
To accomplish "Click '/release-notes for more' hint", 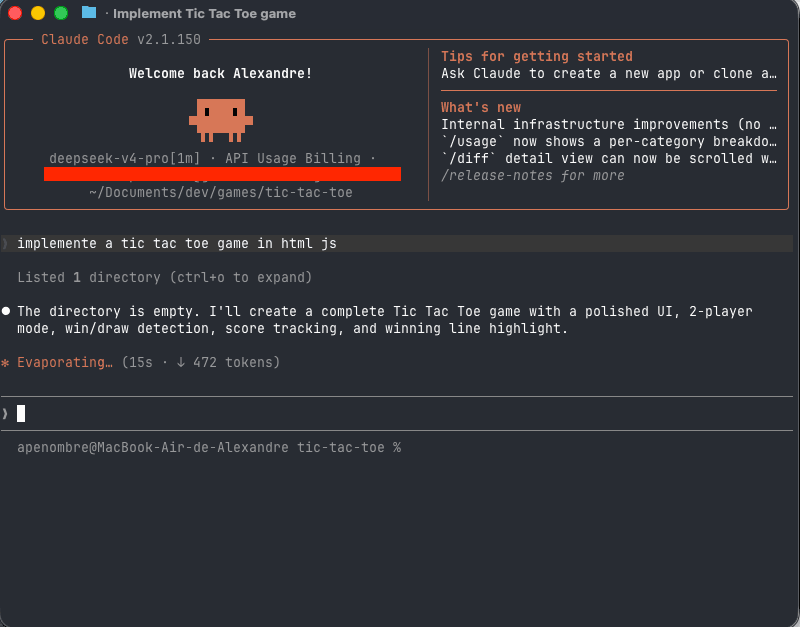I will (533, 175).
